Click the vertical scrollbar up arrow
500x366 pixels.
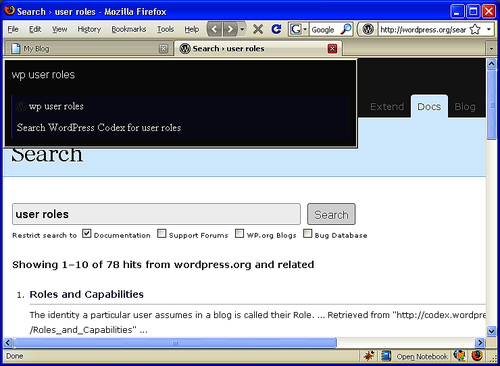[491, 64]
